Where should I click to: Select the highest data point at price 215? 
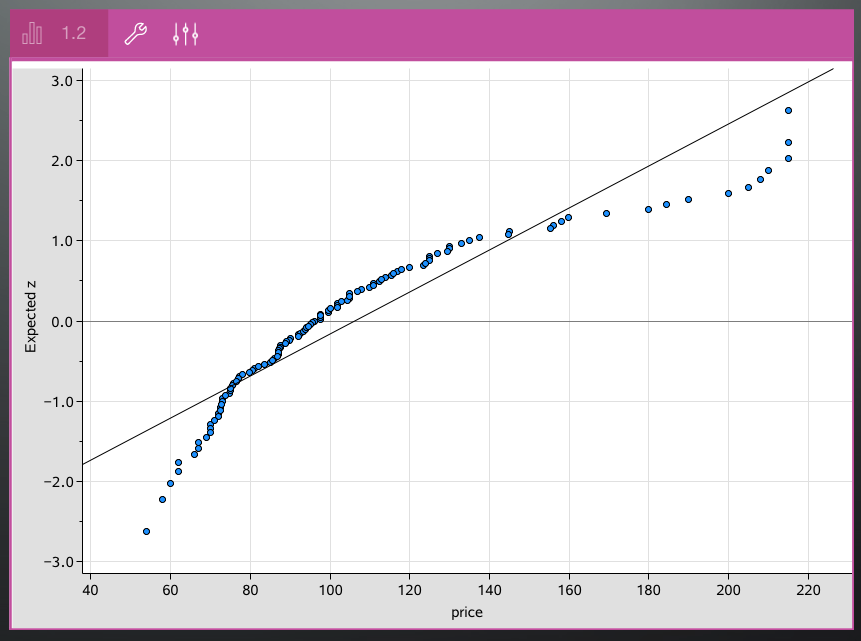click(x=788, y=110)
